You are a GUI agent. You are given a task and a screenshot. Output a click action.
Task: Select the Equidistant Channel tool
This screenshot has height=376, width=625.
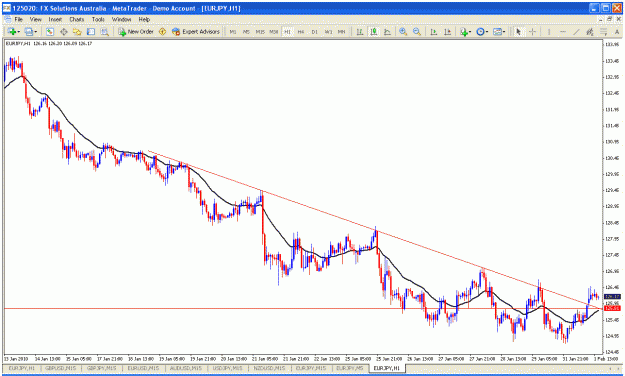click(x=590, y=31)
